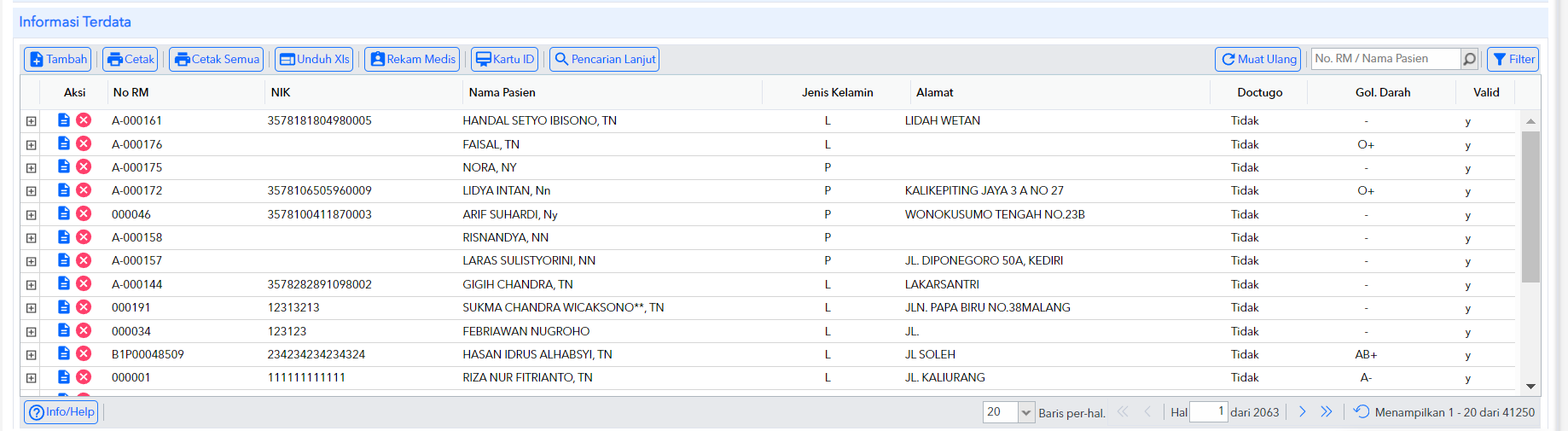Screen dimensions: 1568x431
Task: Focus the No. RM / Nama Pasien field
Action: pyautogui.click(x=1385, y=59)
